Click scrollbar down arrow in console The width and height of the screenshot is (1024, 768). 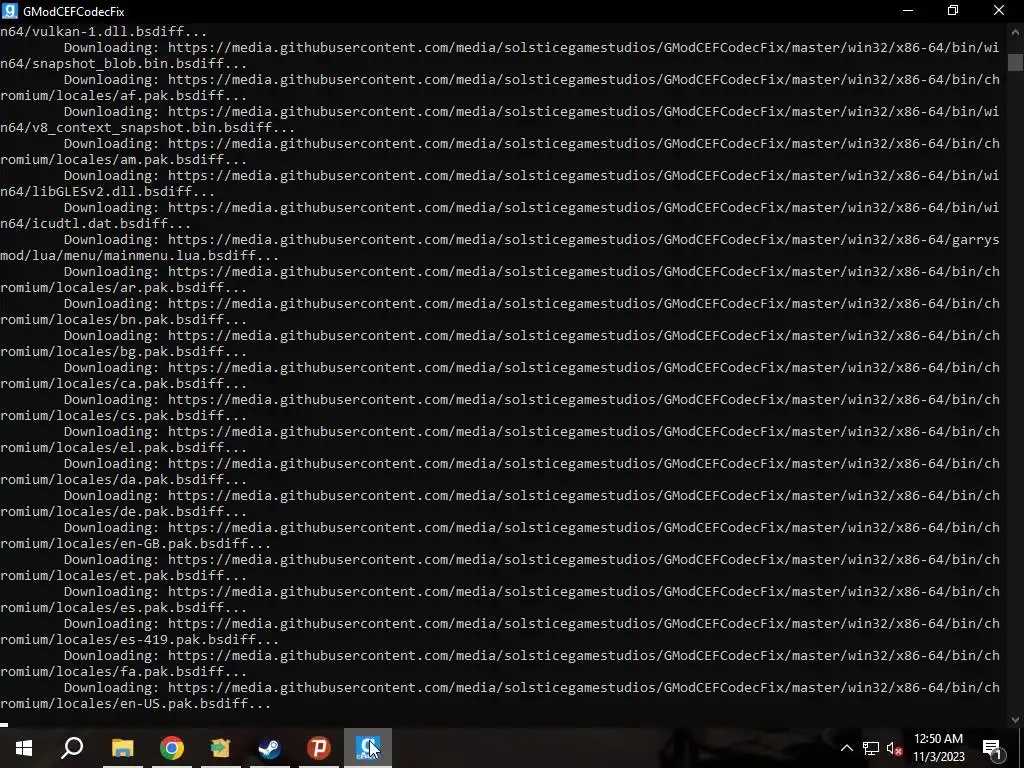click(1015, 720)
